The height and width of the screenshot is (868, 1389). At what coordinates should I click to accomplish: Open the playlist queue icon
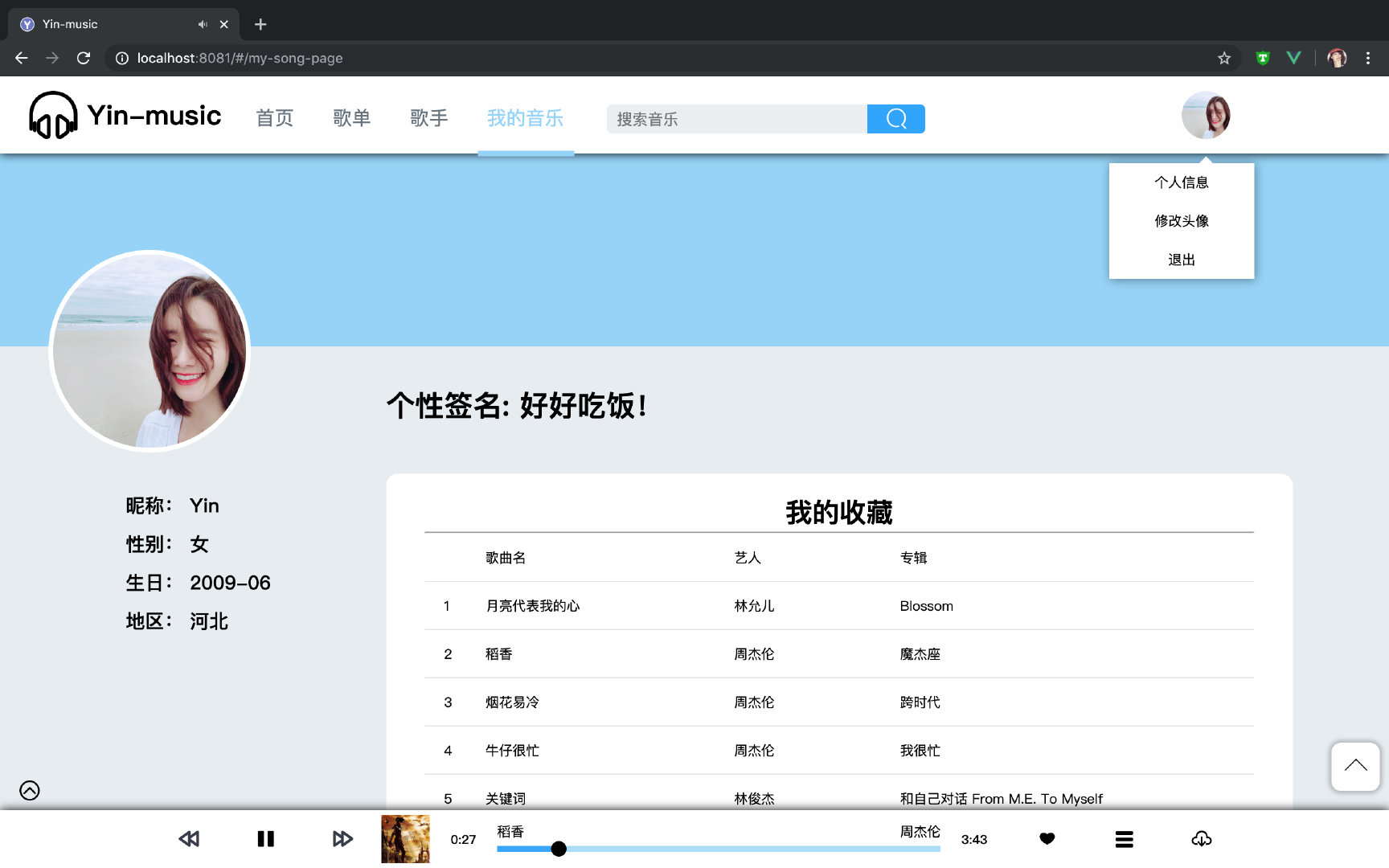click(1125, 839)
